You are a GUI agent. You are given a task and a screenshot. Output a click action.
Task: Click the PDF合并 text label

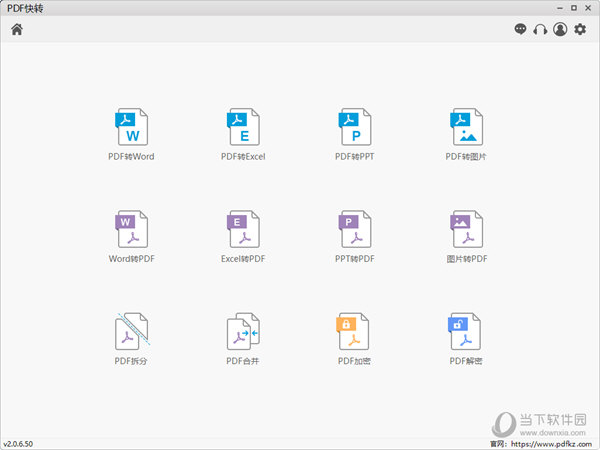coord(243,361)
